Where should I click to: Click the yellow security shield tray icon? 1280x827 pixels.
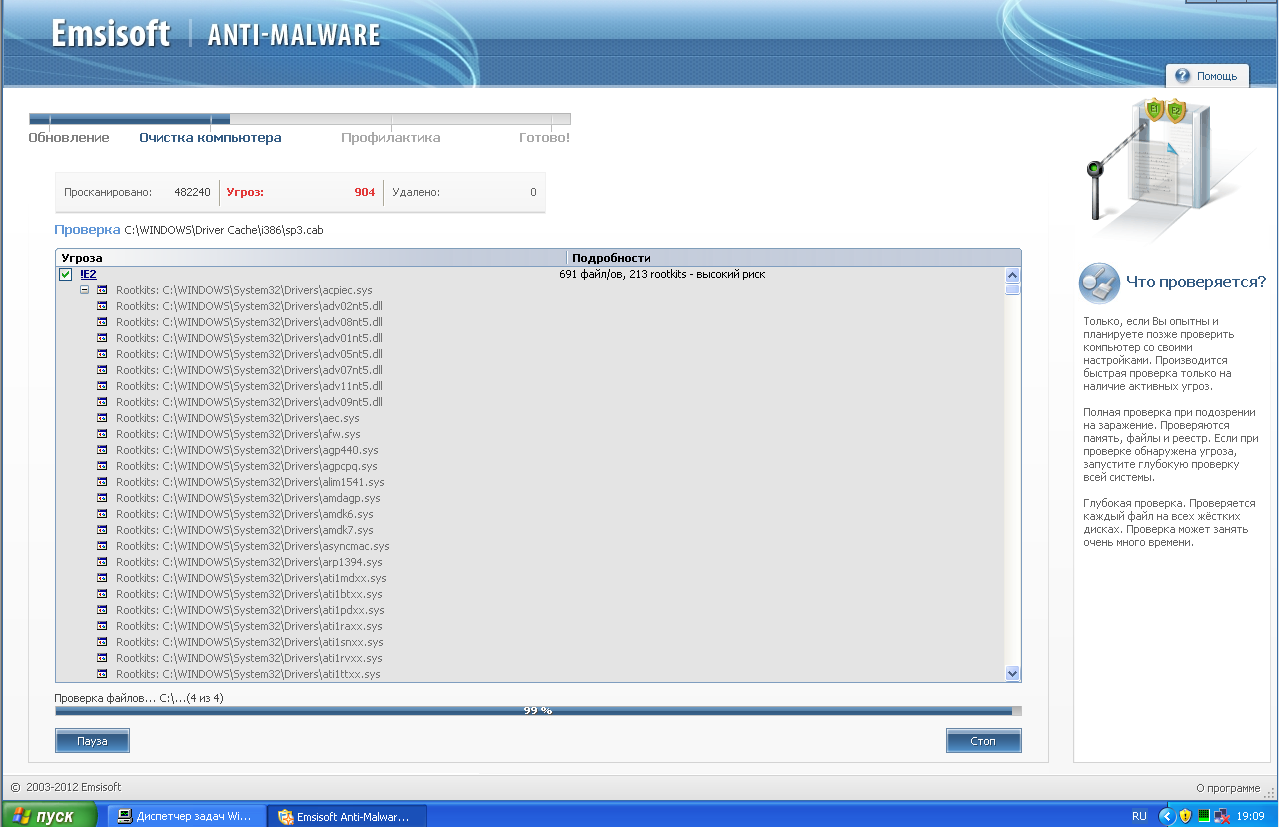[1185, 816]
